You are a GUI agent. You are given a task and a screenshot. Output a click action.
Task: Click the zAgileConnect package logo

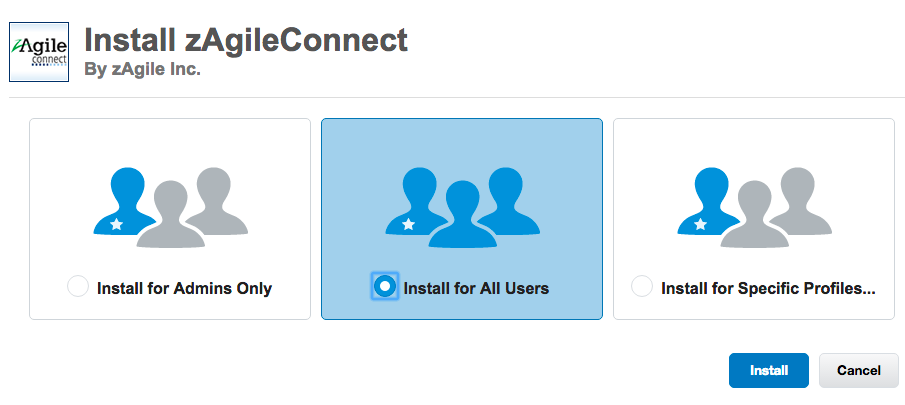click(38, 52)
